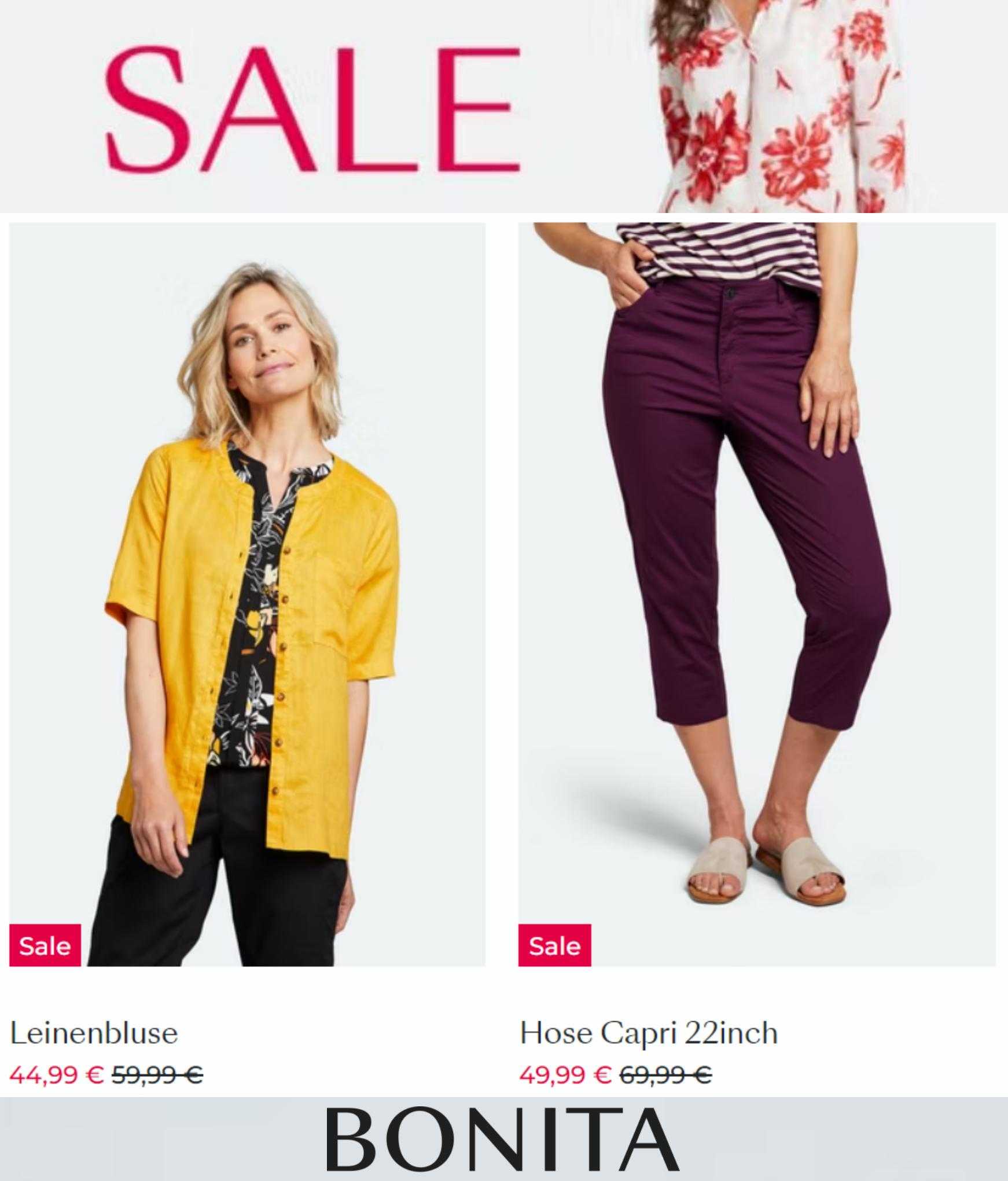Click the crossed-out 59,99 € price

(157, 1075)
